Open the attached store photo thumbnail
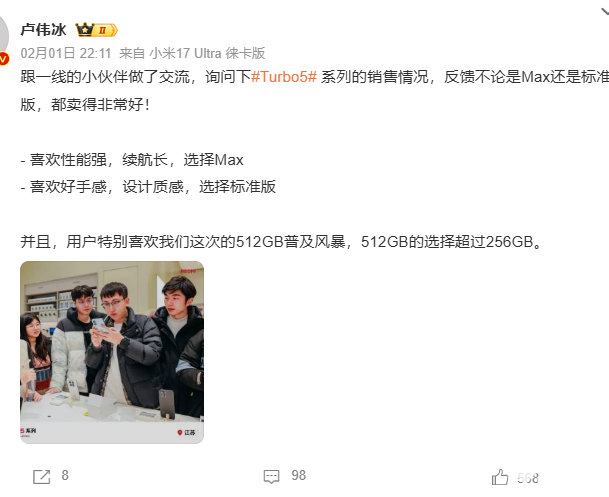Screen dimensions: 609x497 point(112,352)
